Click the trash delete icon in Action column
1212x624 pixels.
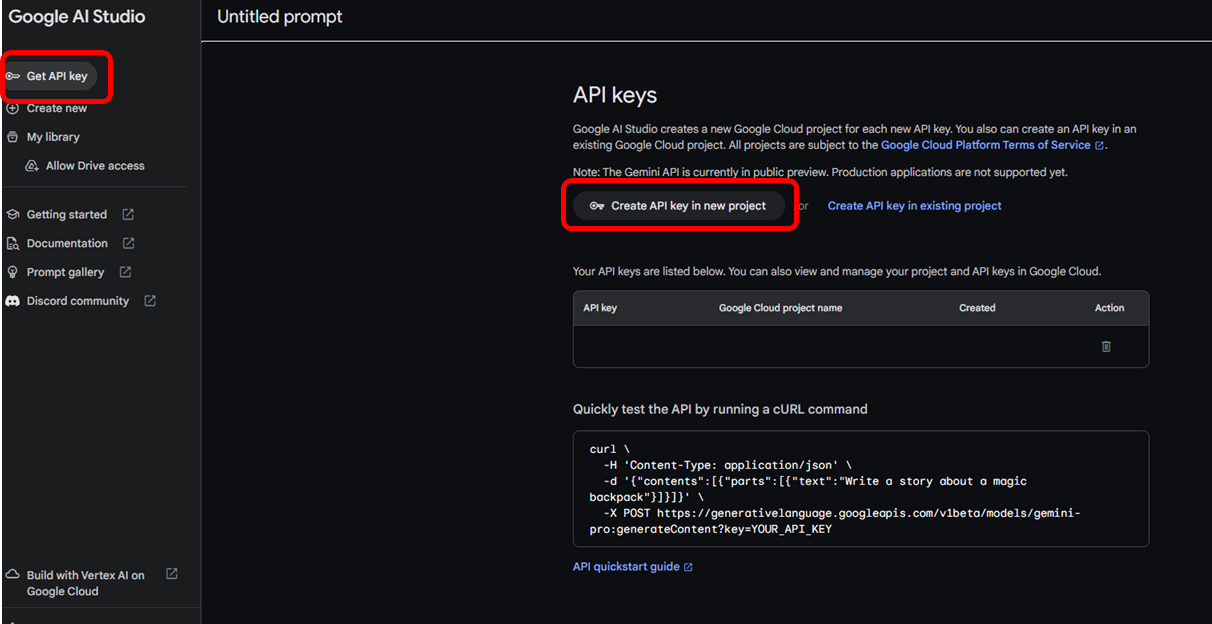click(1106, 346)
